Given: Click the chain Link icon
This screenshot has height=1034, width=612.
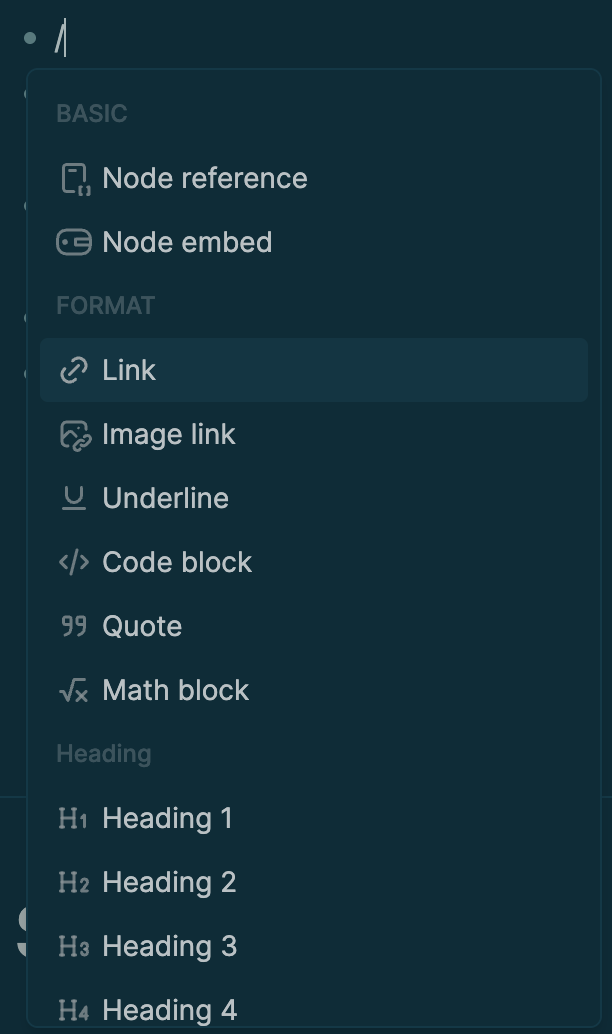Looking at the screenshot, I should pos(74,370).
